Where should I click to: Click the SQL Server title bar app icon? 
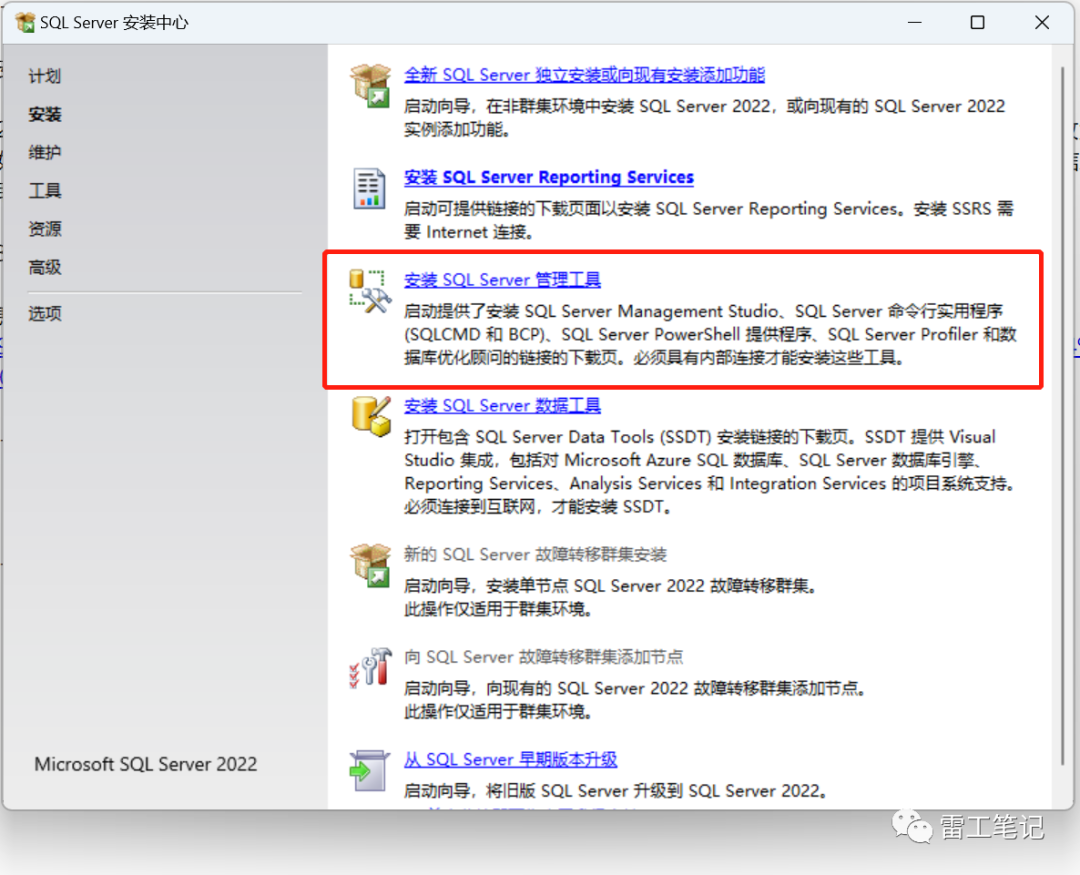(x=25, y=23)
